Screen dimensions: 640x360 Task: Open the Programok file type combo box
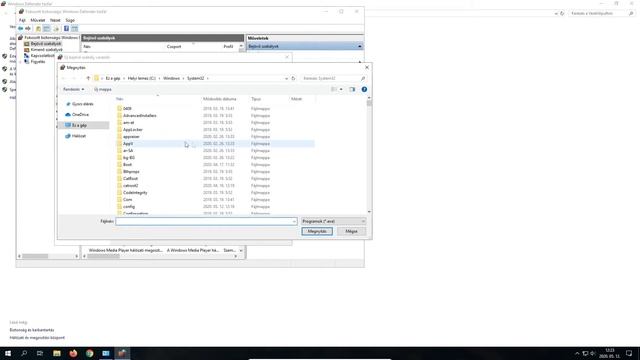pos(333,221)
